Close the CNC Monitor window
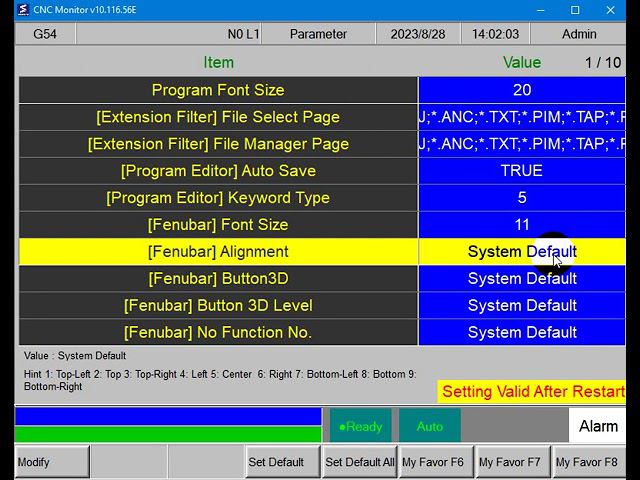The height and width of the screenshot is (480, 640). point(610,10)
